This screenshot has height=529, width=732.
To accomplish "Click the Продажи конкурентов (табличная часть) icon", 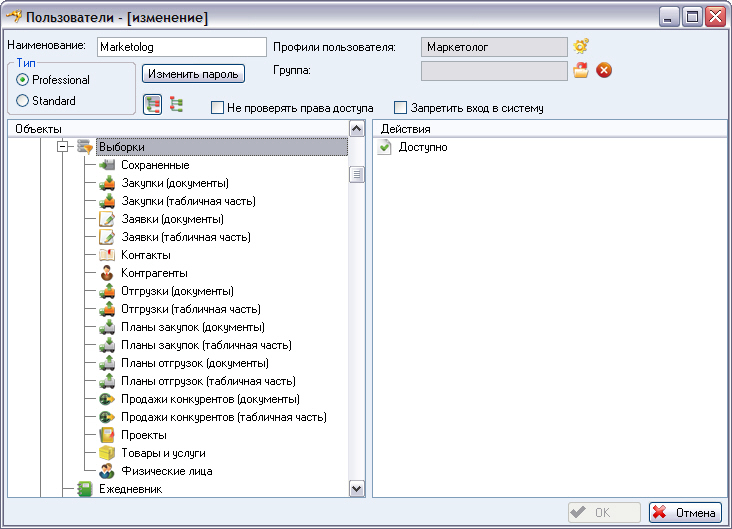I will [x=107, y=417].
